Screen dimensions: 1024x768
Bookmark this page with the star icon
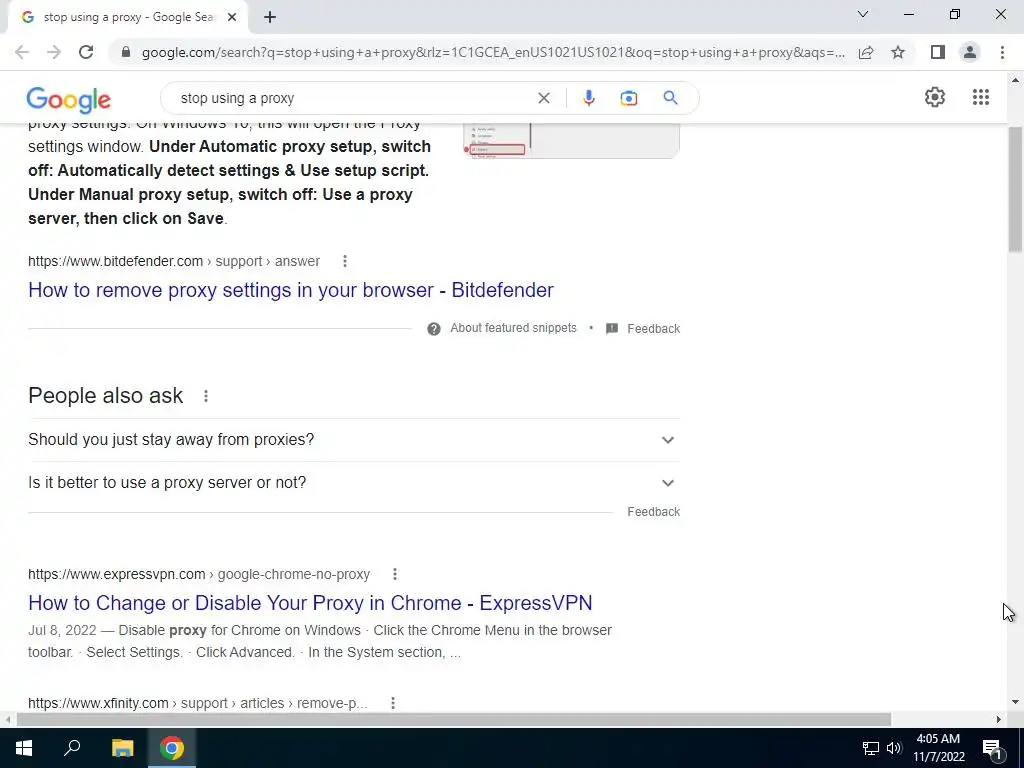(x=898, y=52)
